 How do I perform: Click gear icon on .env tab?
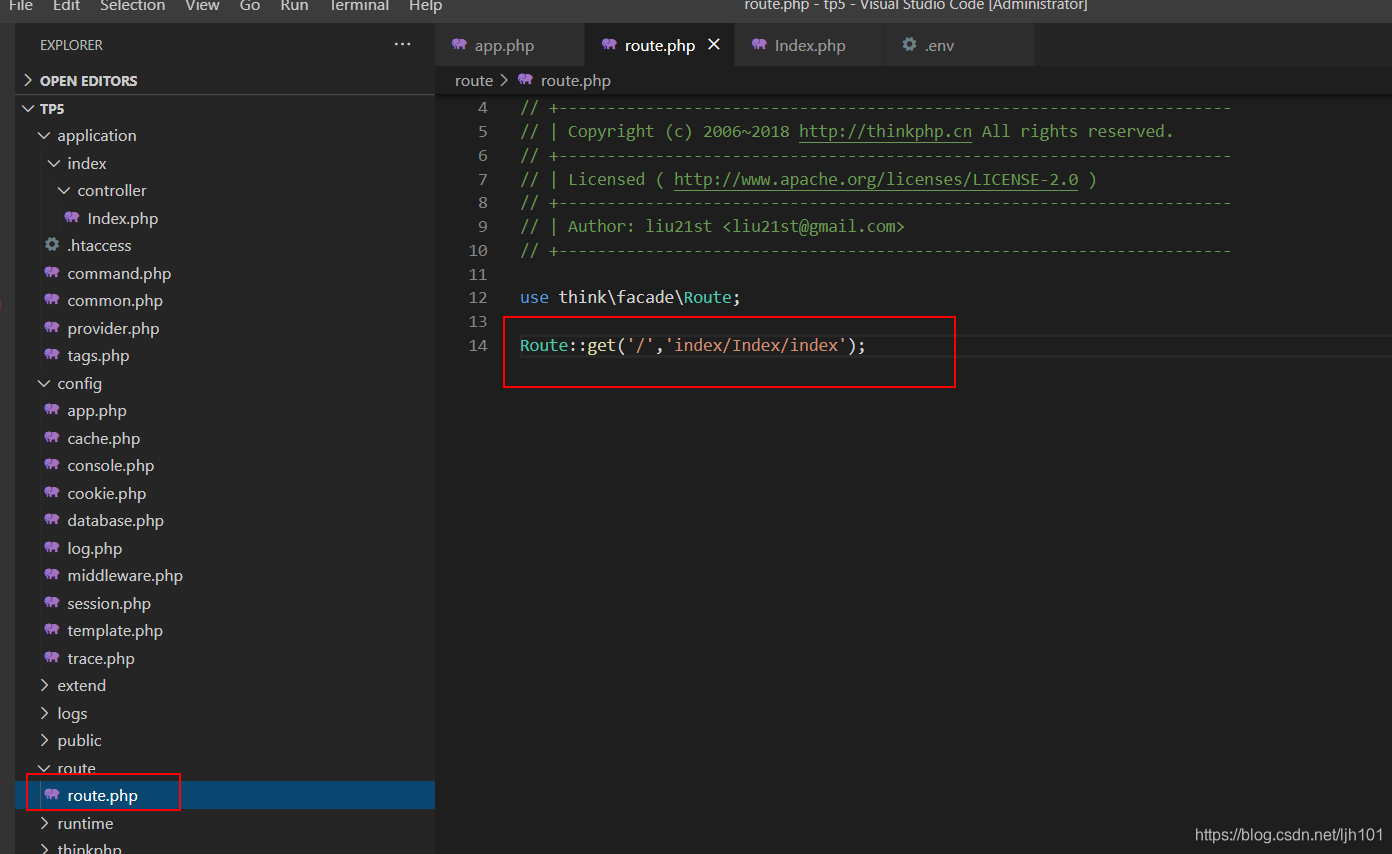coord(909,45)
